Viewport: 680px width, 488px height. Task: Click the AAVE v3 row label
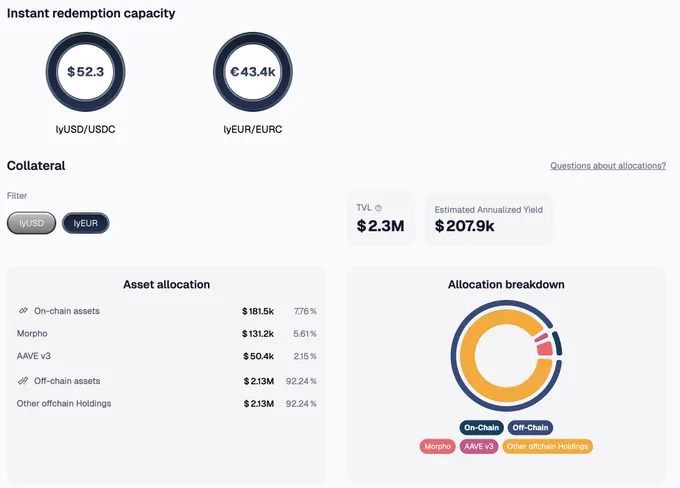pos(33,356)
